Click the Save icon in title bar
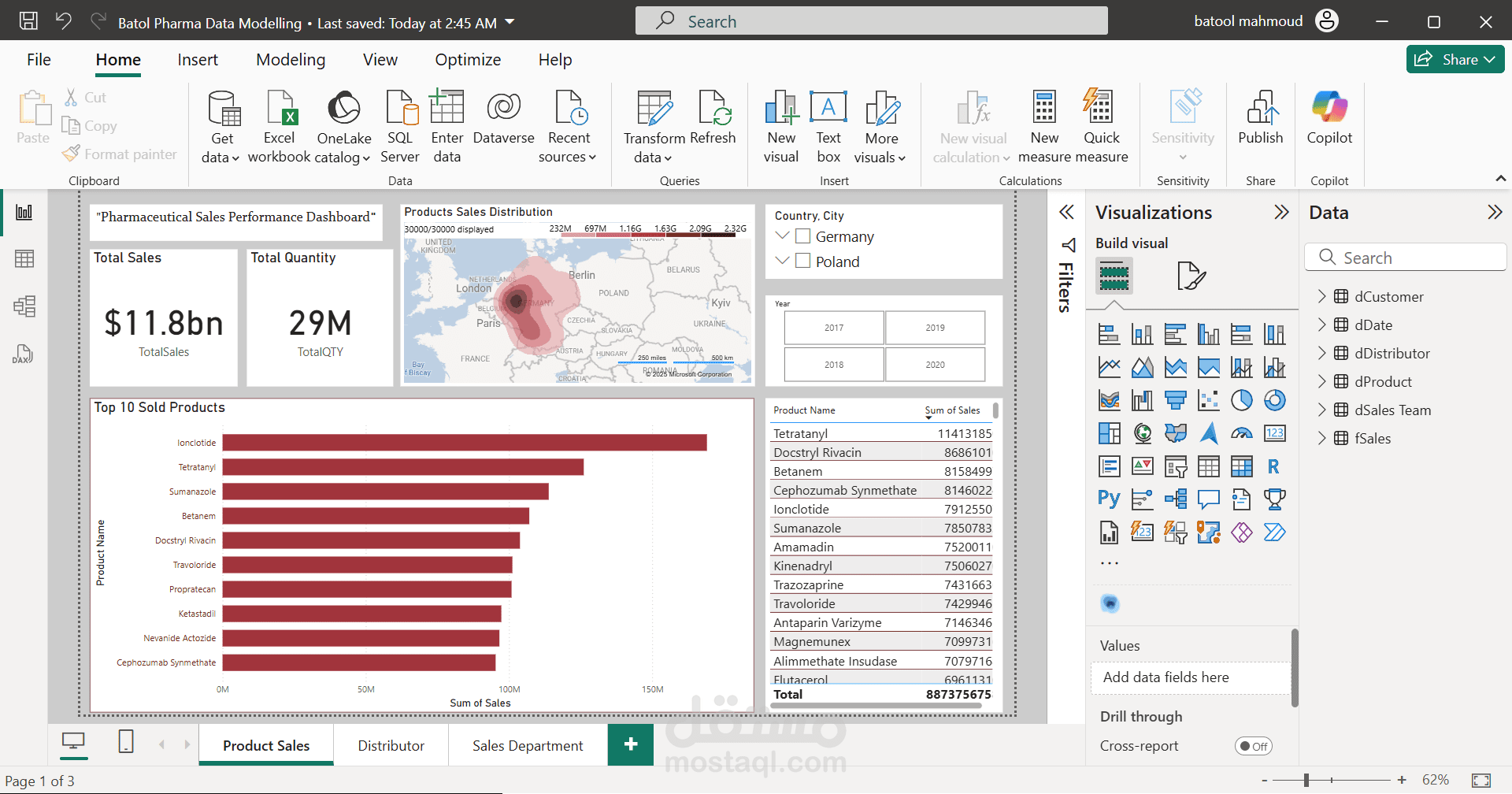1512x794 pixels. [x=28, y=21]
